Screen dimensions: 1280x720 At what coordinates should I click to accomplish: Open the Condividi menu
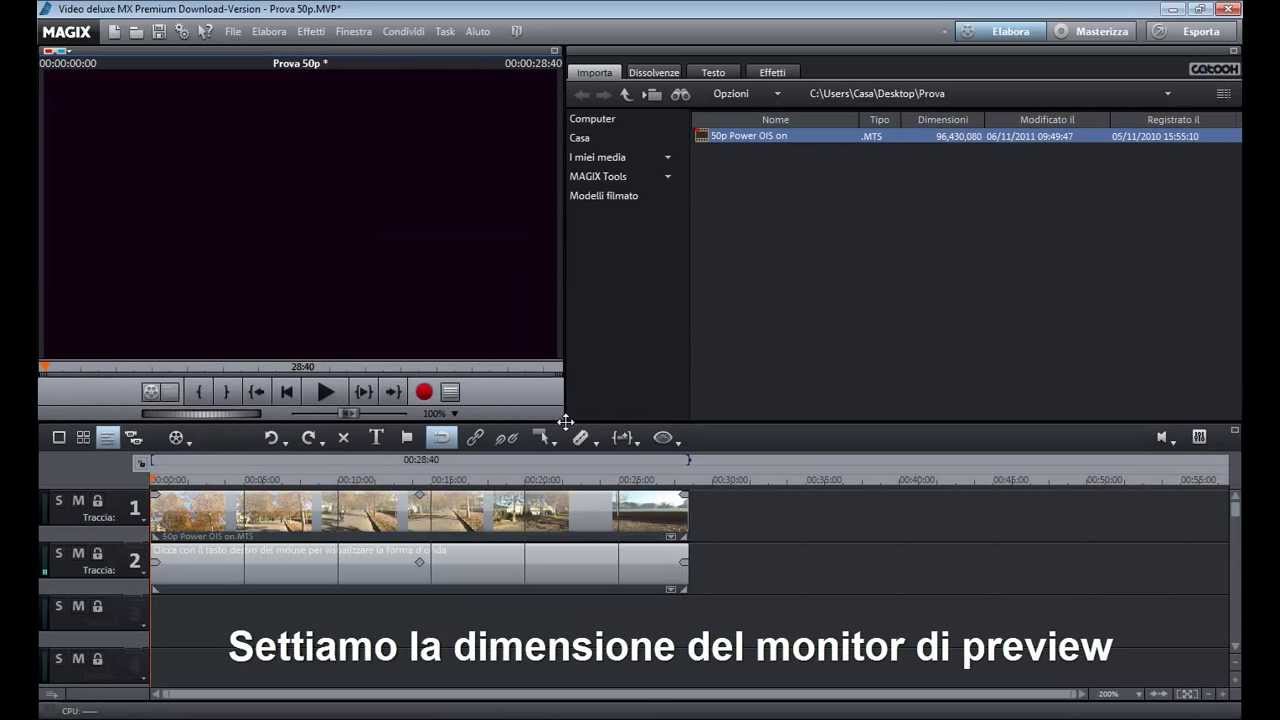[x=404, y=32]
